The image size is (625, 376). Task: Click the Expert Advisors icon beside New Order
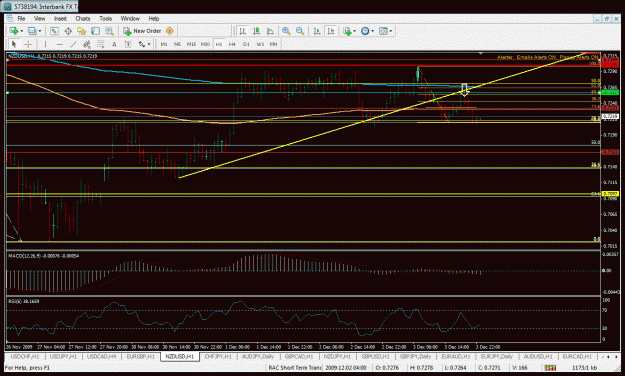click(170, 31)
